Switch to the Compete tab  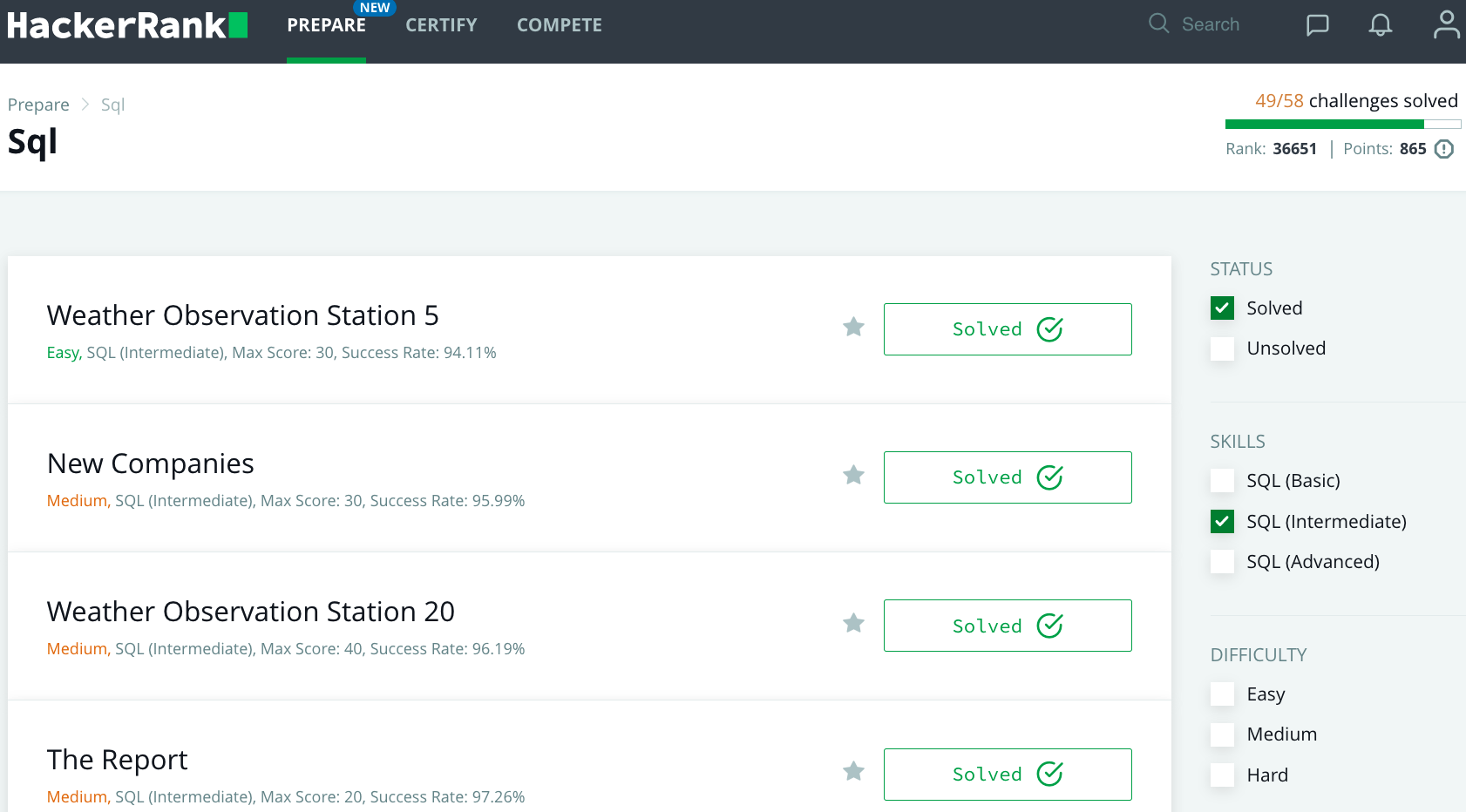(560, 25)
